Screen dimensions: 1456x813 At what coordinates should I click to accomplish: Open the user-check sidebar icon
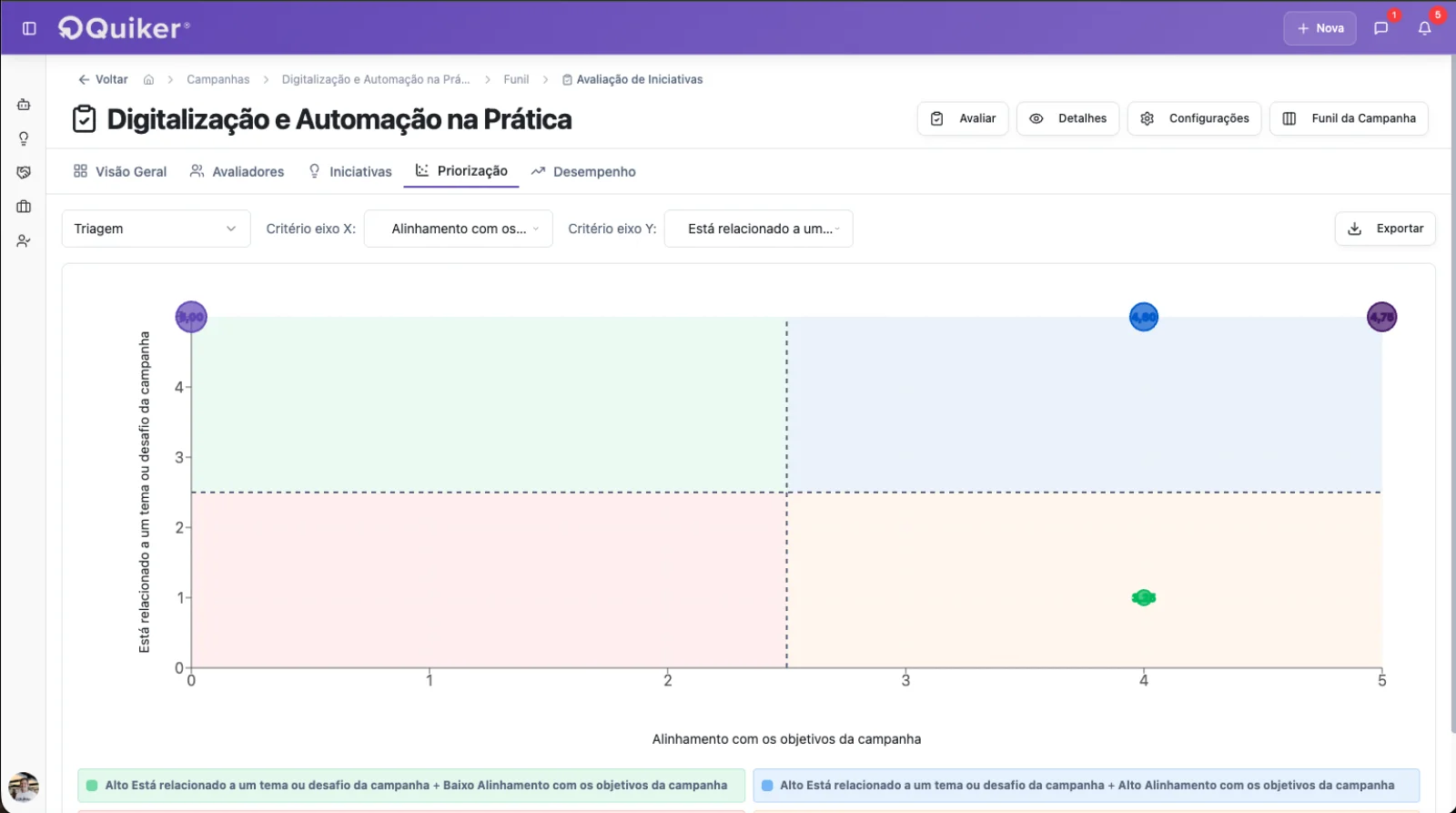point(24,241)
